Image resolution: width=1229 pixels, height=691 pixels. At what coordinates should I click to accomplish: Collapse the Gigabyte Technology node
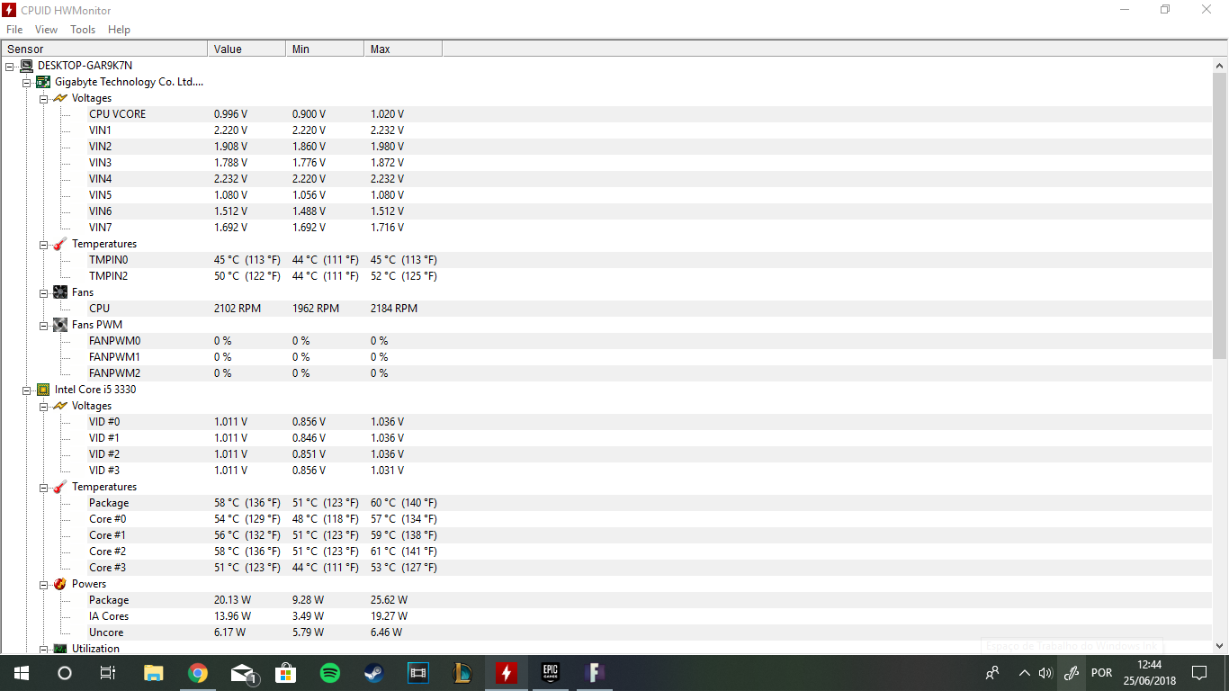click(x=27, y=82)
